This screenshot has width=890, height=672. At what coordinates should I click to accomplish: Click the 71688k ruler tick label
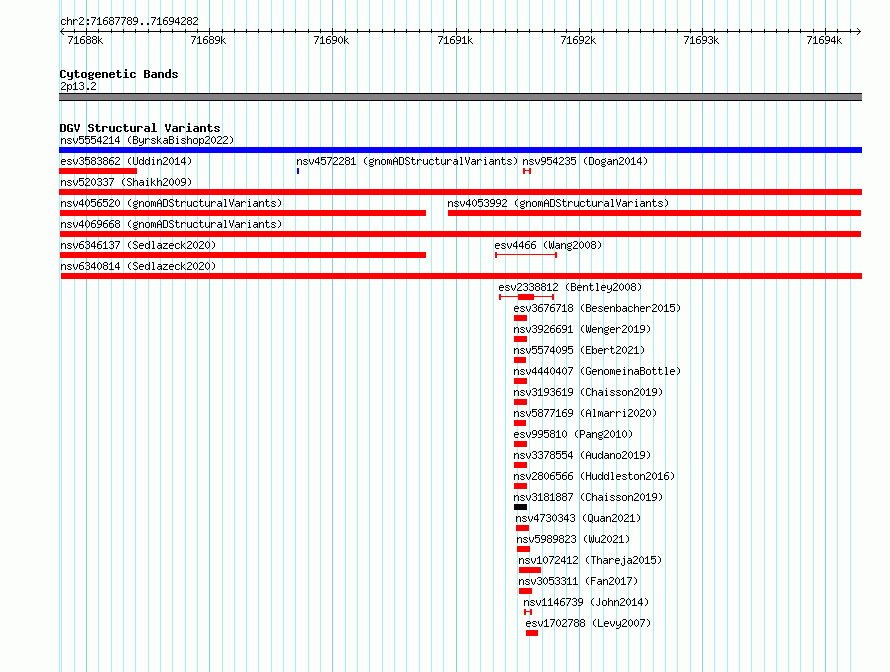click(85, 40)
